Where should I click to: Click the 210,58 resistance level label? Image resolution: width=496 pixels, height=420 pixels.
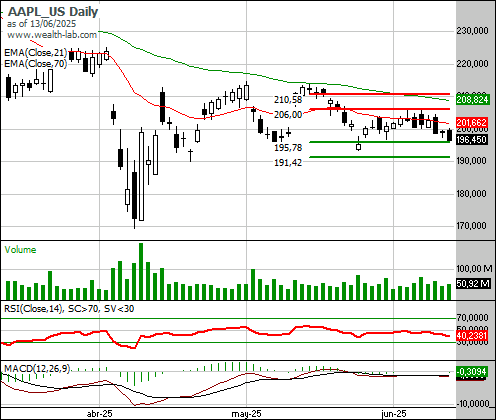(288, 99)
